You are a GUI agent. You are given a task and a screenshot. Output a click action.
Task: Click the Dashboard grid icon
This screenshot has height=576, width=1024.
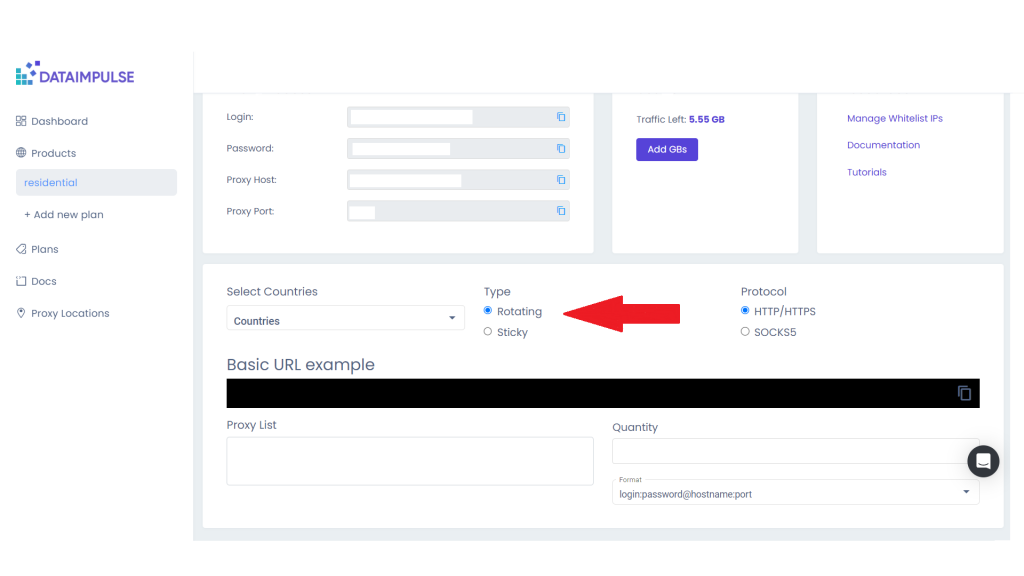click(x=21, y=121)
